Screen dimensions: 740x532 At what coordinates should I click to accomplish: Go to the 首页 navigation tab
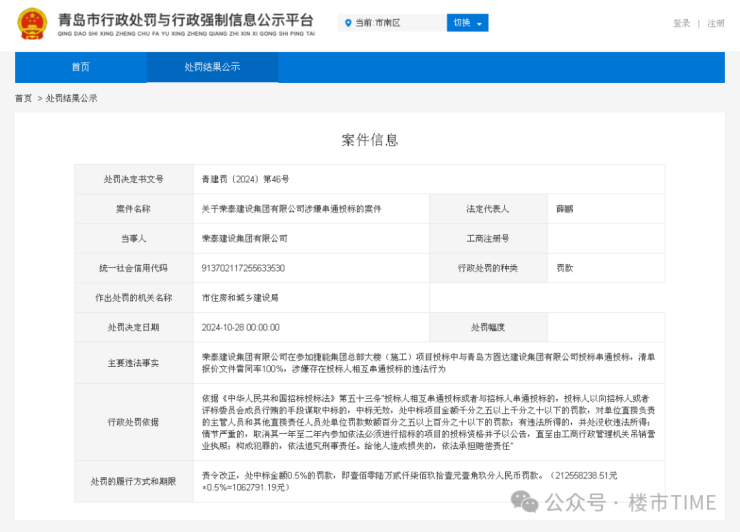click(x=80, y=67)
